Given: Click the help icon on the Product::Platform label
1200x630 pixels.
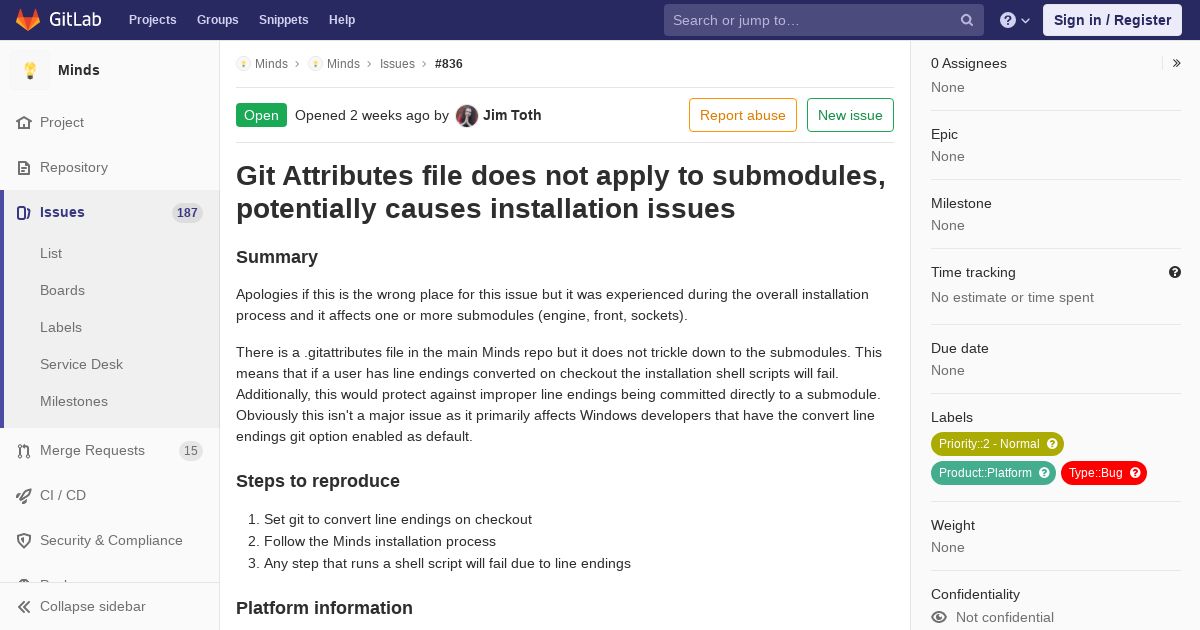Looking at the screenshot, I should click(x=1044, y=473).
